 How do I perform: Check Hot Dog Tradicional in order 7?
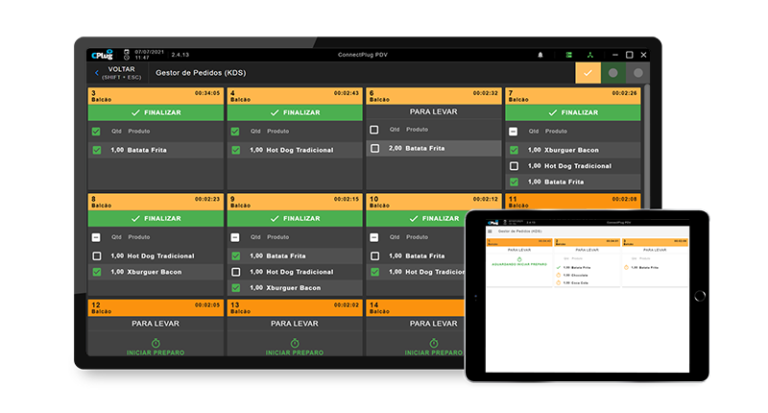pyautogui.click(x=513, y=166)
